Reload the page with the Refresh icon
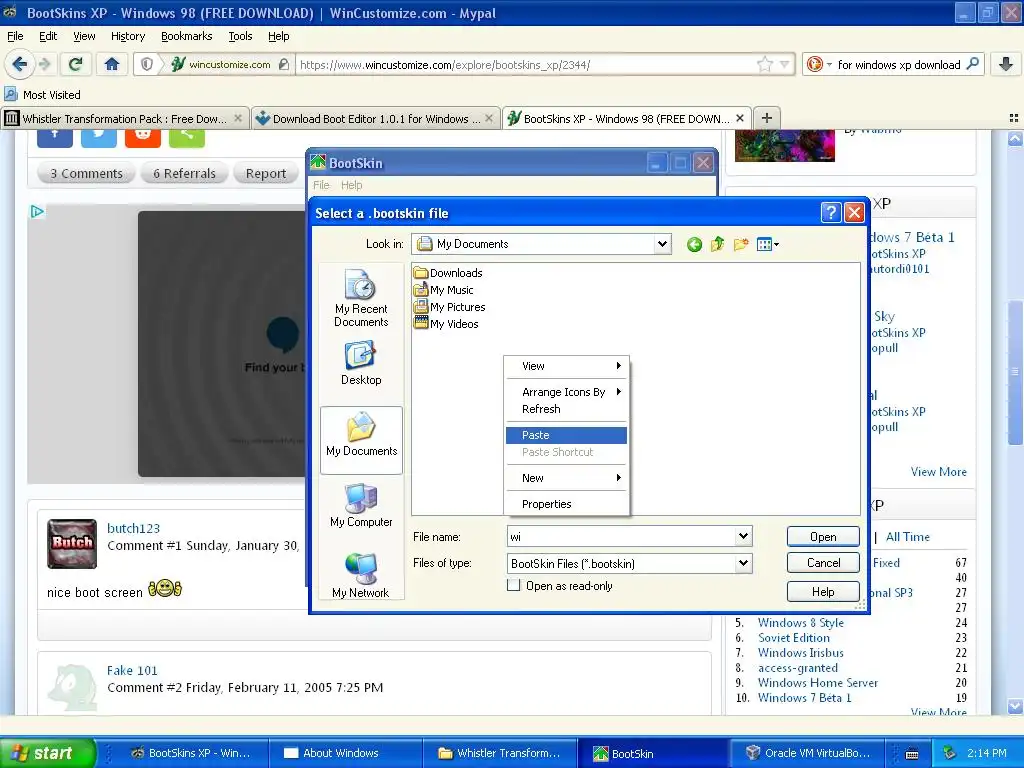The image size is (1024, 768). [76, 64]
